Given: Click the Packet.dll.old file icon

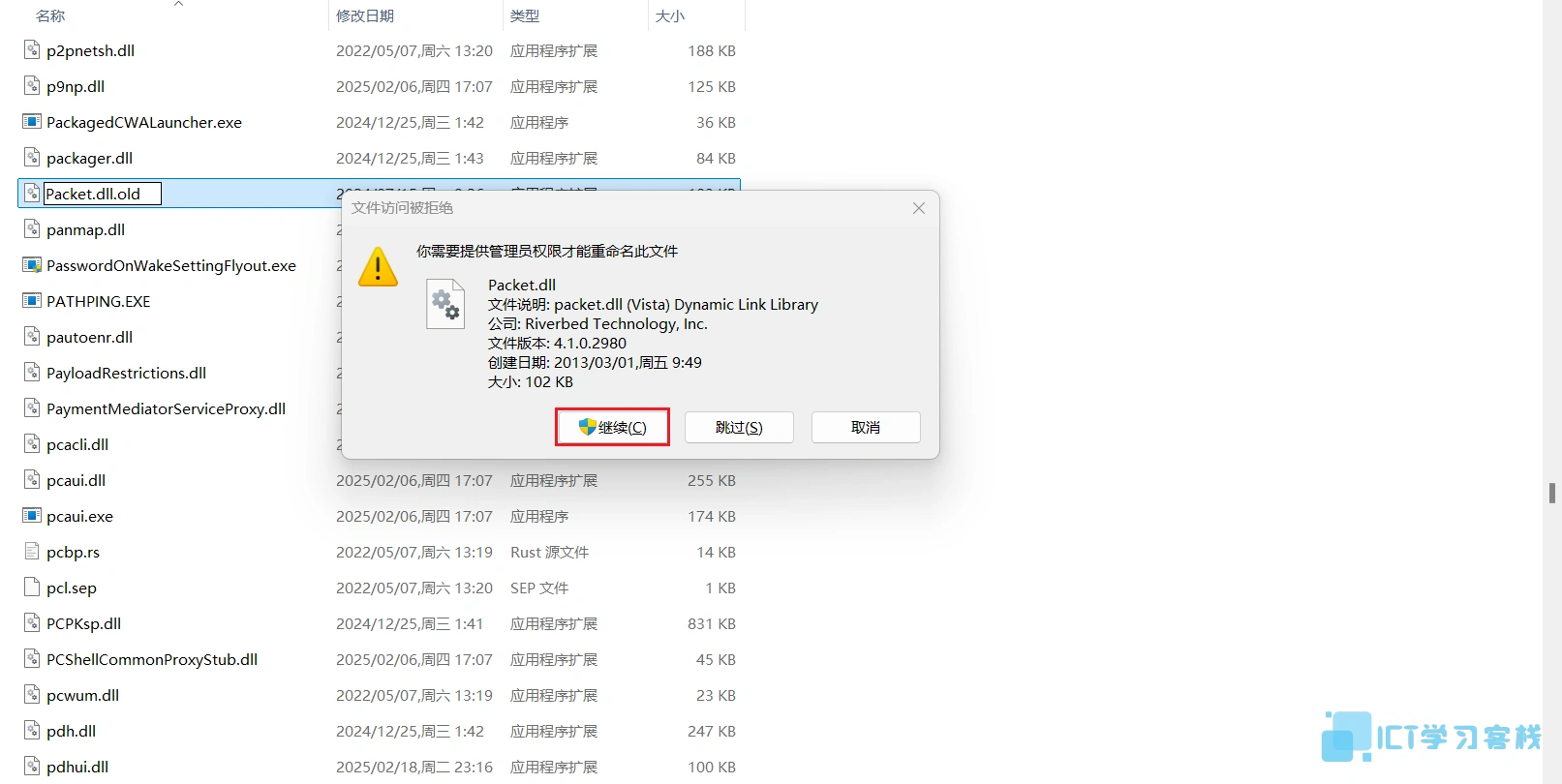Looking at the screenshot, I should (32, 194).
